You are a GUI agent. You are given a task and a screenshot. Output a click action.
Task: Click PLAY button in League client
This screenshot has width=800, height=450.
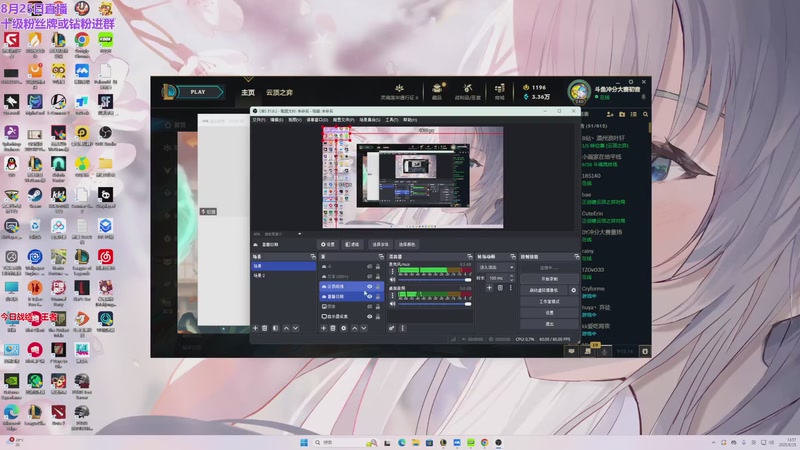coord(199,92)
